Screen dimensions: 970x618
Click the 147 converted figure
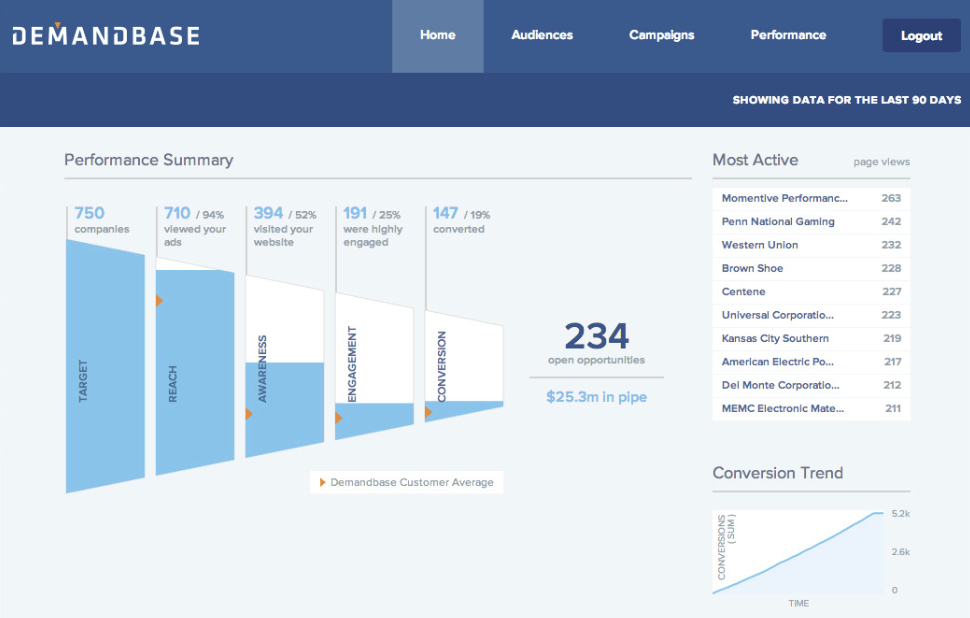(x=445, y=213)
